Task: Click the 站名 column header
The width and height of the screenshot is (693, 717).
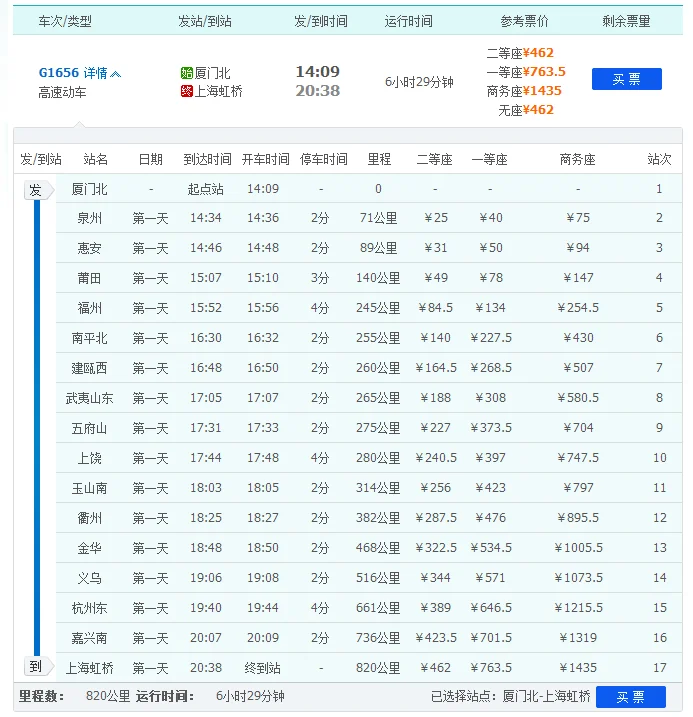Action: click(96, 159)
